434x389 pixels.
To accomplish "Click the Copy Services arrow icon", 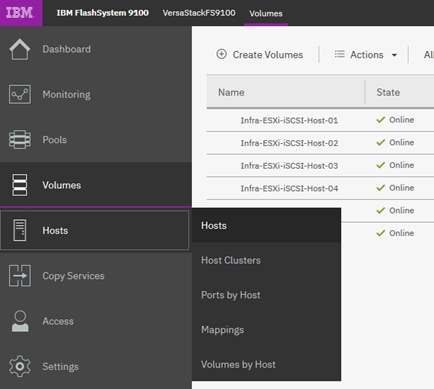I will click(20, 276).
